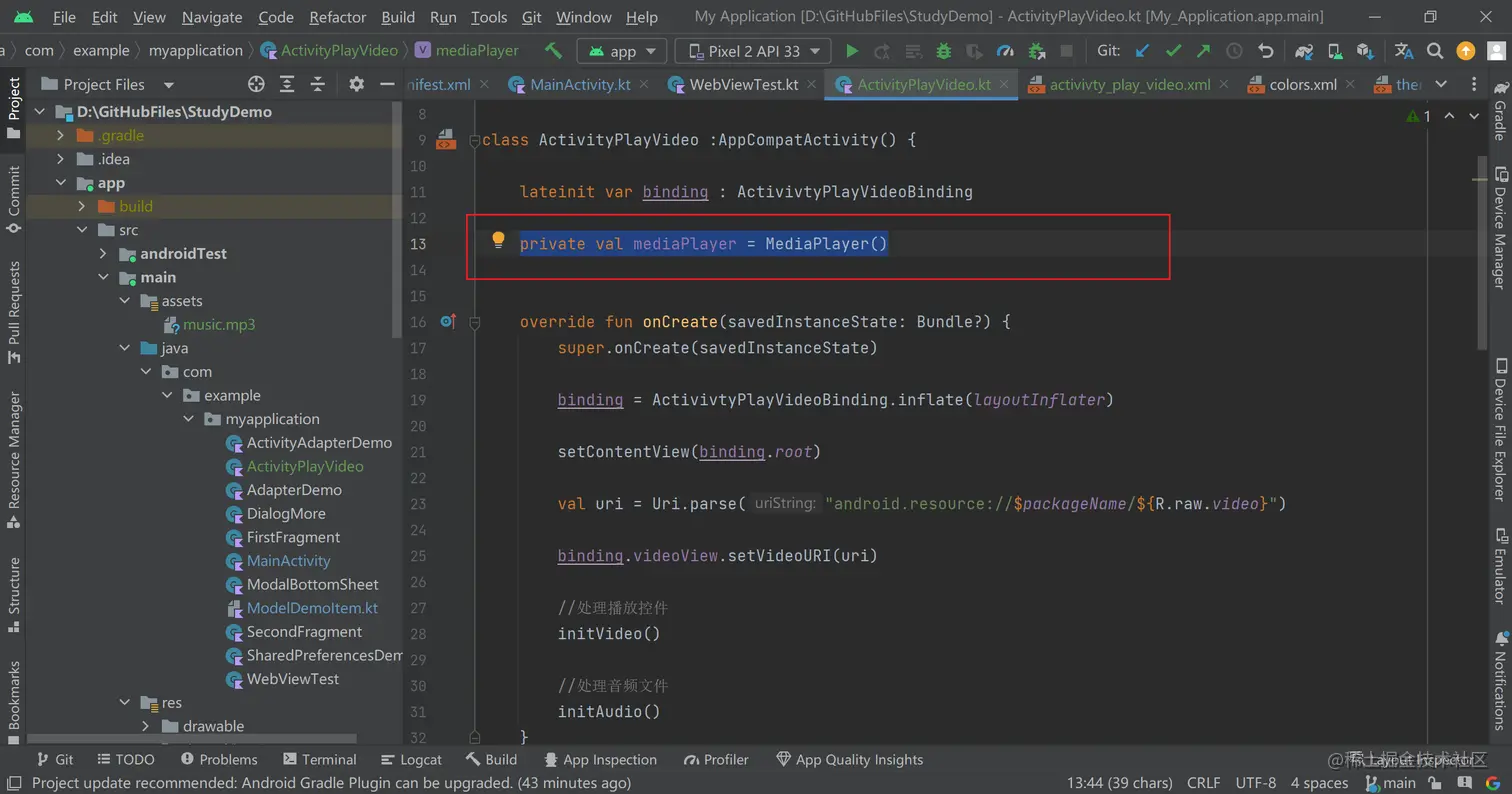Screen dimensions: 1512x794
Task: Click the override gutter icon on line 16
Action: (x=448, y=321)
